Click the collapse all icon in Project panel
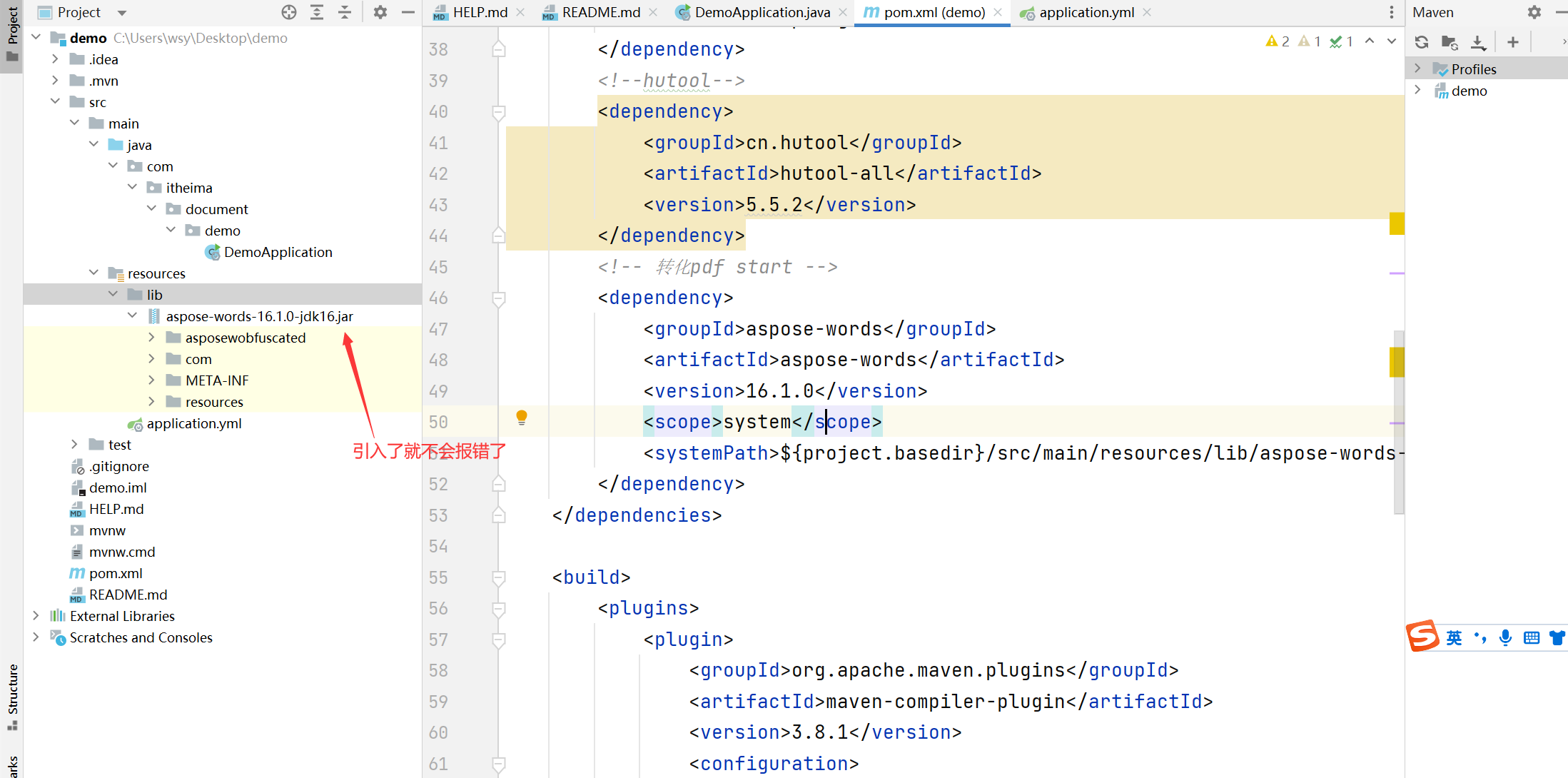Screen dimensions: 1568x778 345,12
